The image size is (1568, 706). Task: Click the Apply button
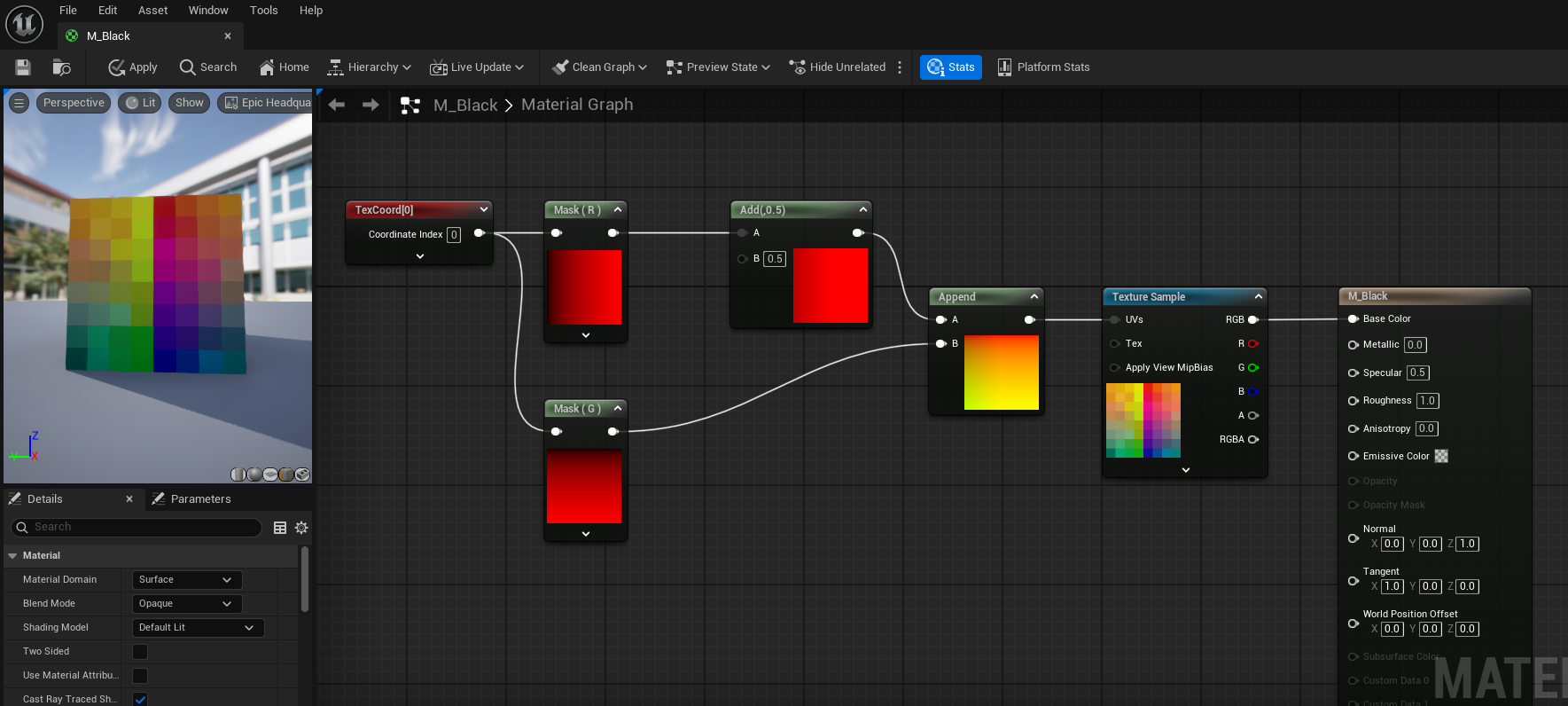coord(133,67)
